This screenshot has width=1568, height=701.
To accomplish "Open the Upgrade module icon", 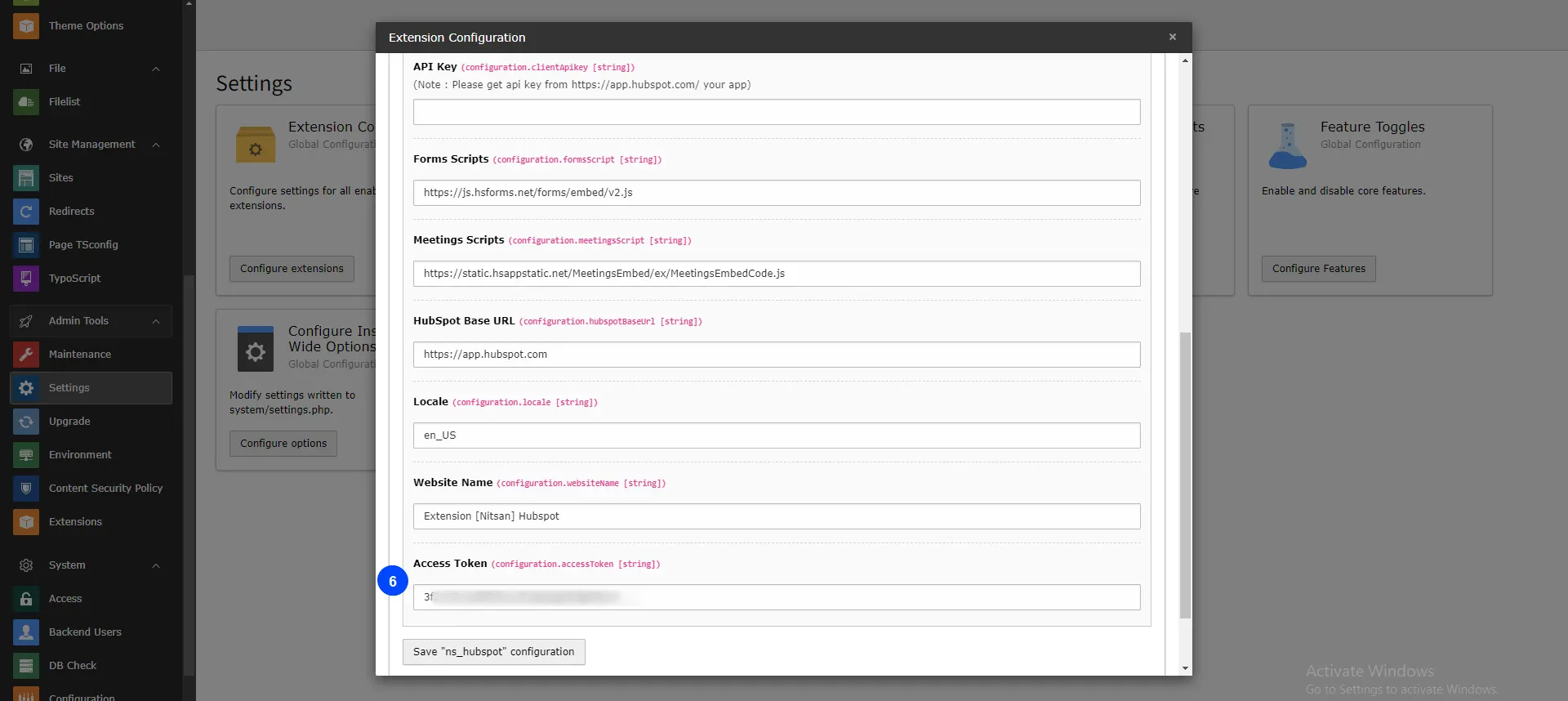I will (x=26, y=422).
